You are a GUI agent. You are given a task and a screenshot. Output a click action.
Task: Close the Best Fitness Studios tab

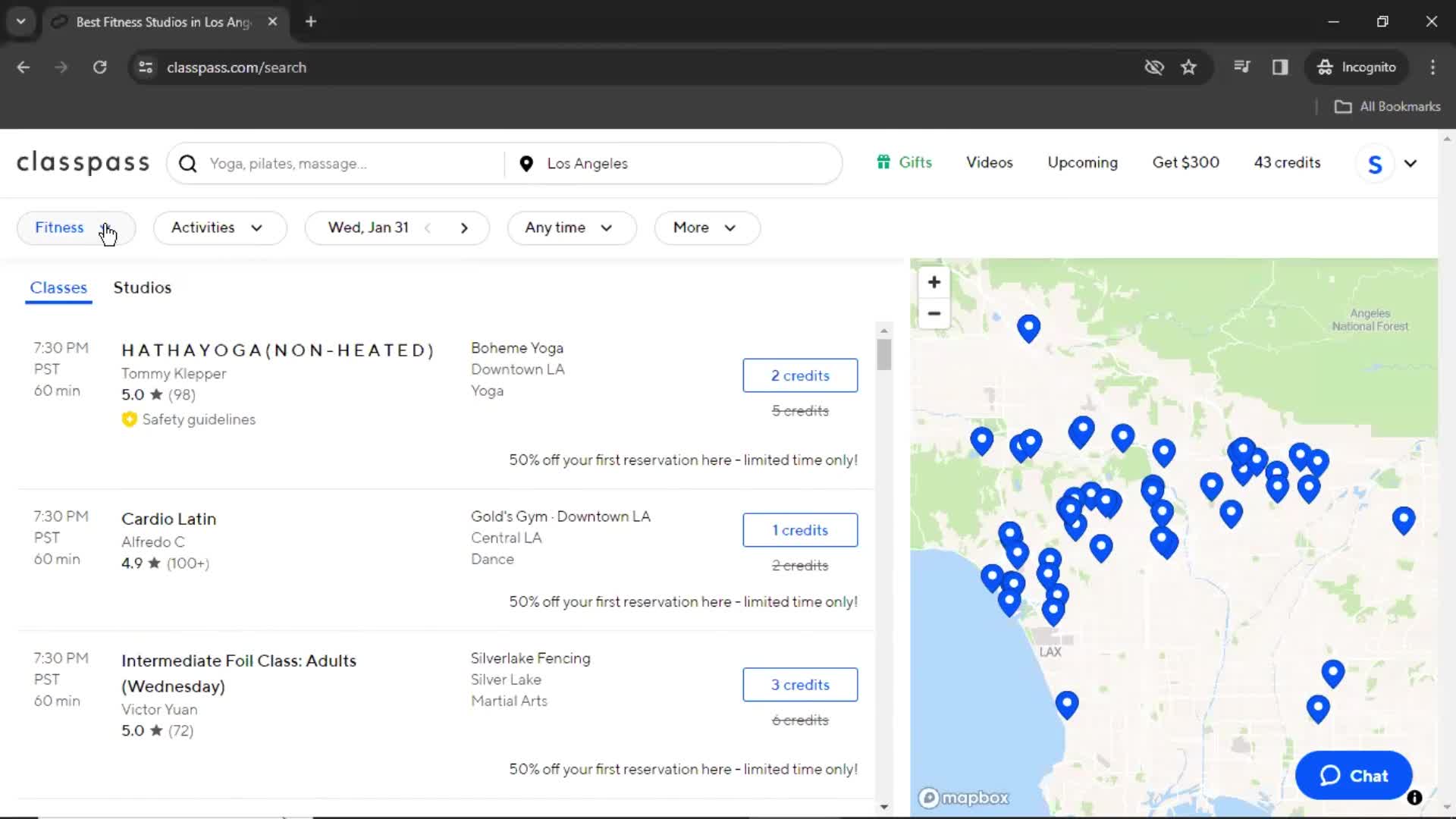272,22
